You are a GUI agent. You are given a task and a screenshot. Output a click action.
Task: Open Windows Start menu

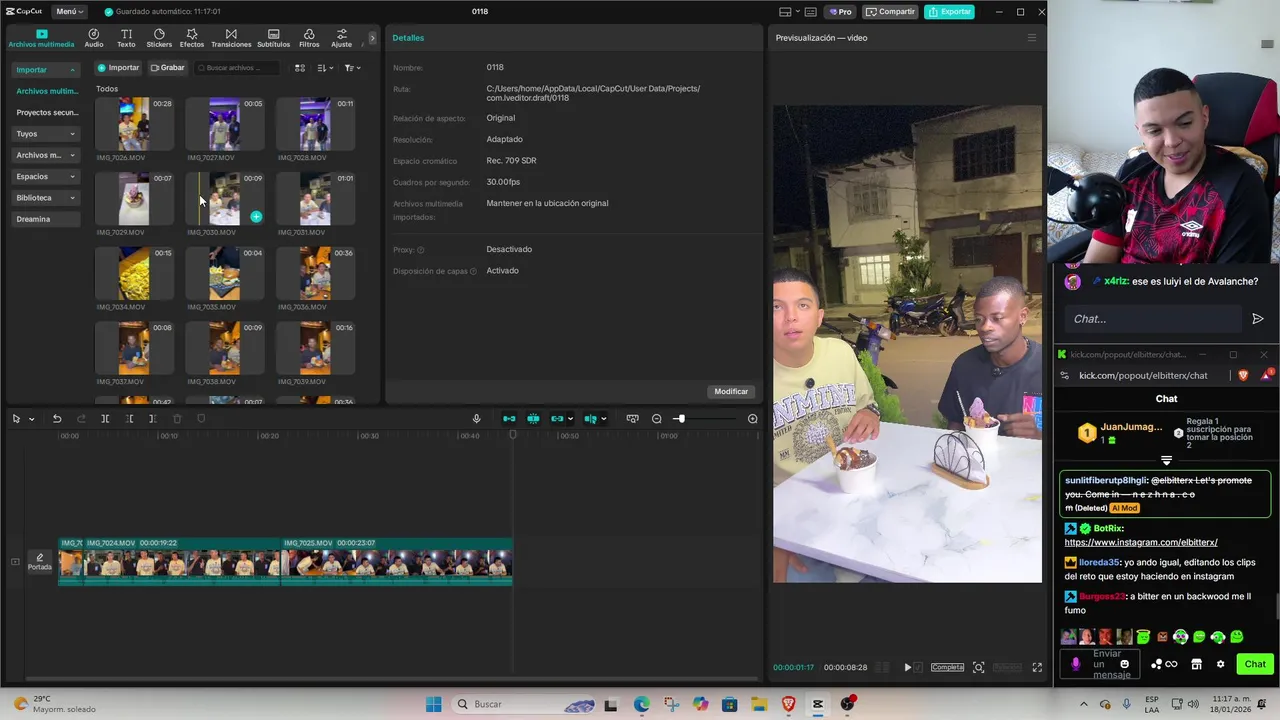click(433, 704)
